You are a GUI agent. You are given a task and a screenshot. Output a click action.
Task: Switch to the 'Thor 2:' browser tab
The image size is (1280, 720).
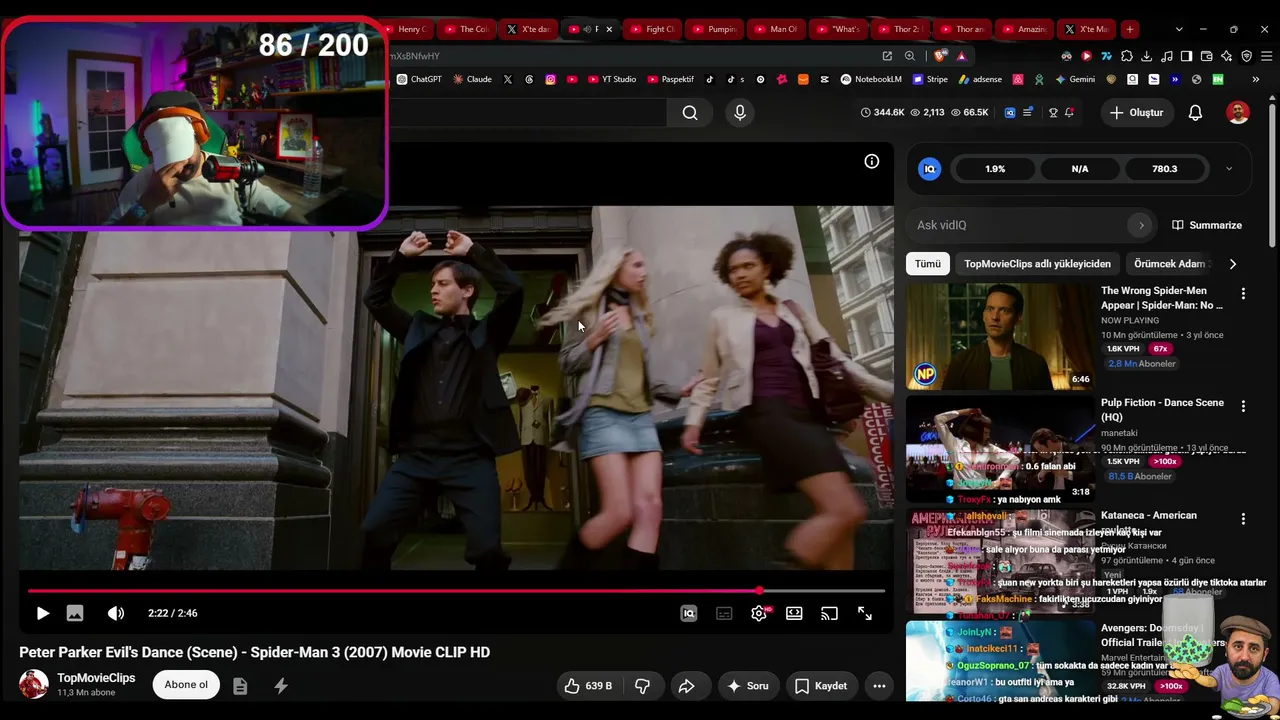900,29
